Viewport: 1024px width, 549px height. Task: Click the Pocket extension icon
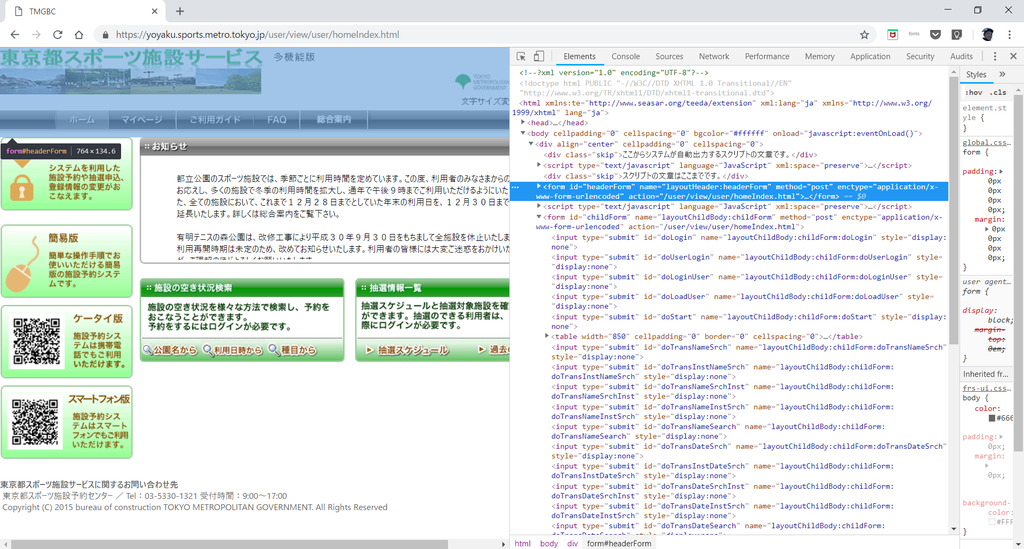(x=935, y=35)
